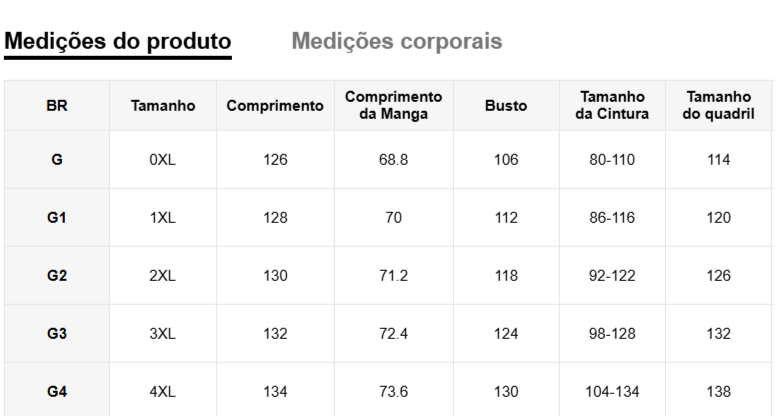Viewport: 776px width, 416px height.
Task: Click the Tamanho column header
Action: point(163,105)
